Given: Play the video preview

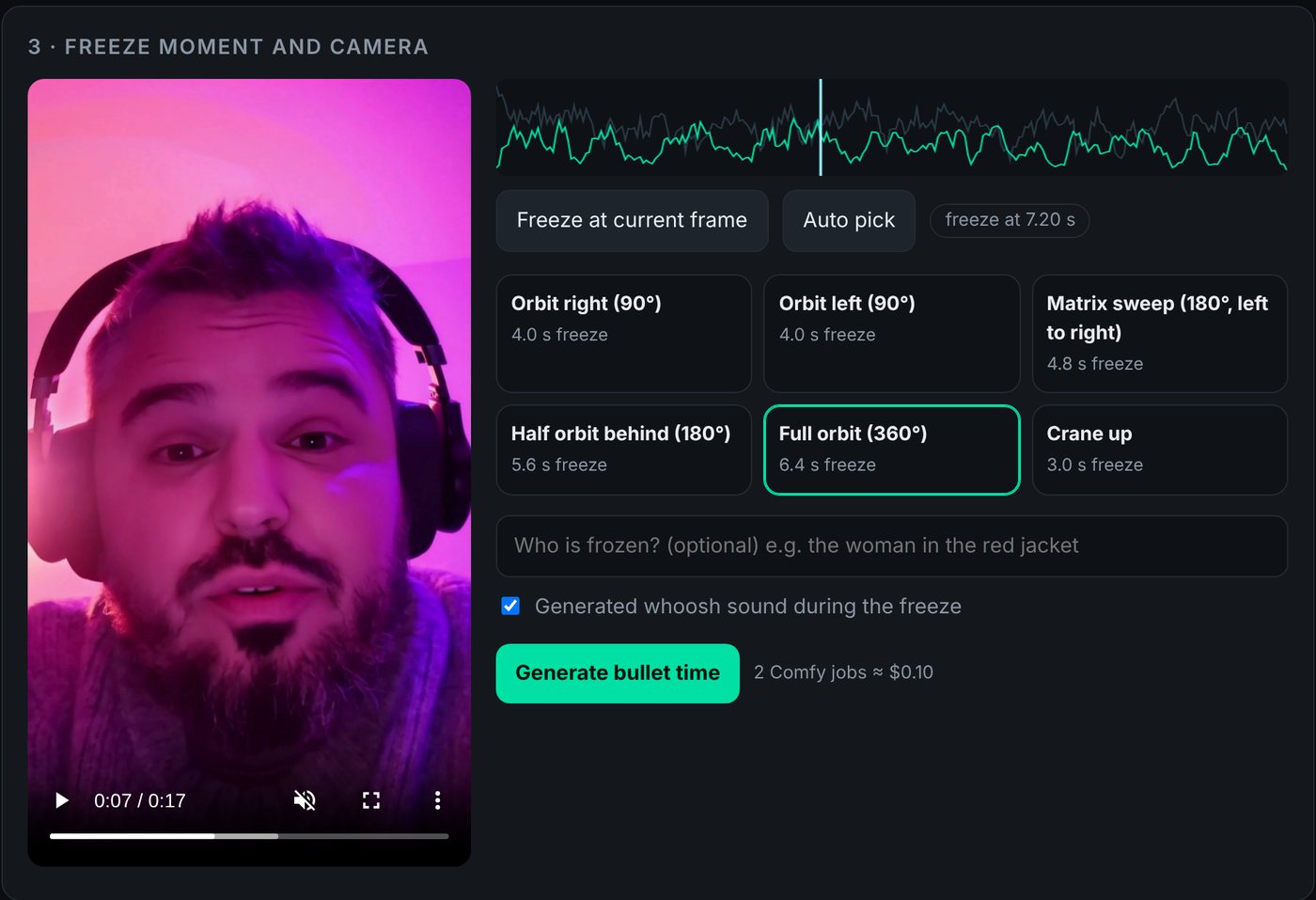Looking at the screenshot, I should tap(62, 800).
